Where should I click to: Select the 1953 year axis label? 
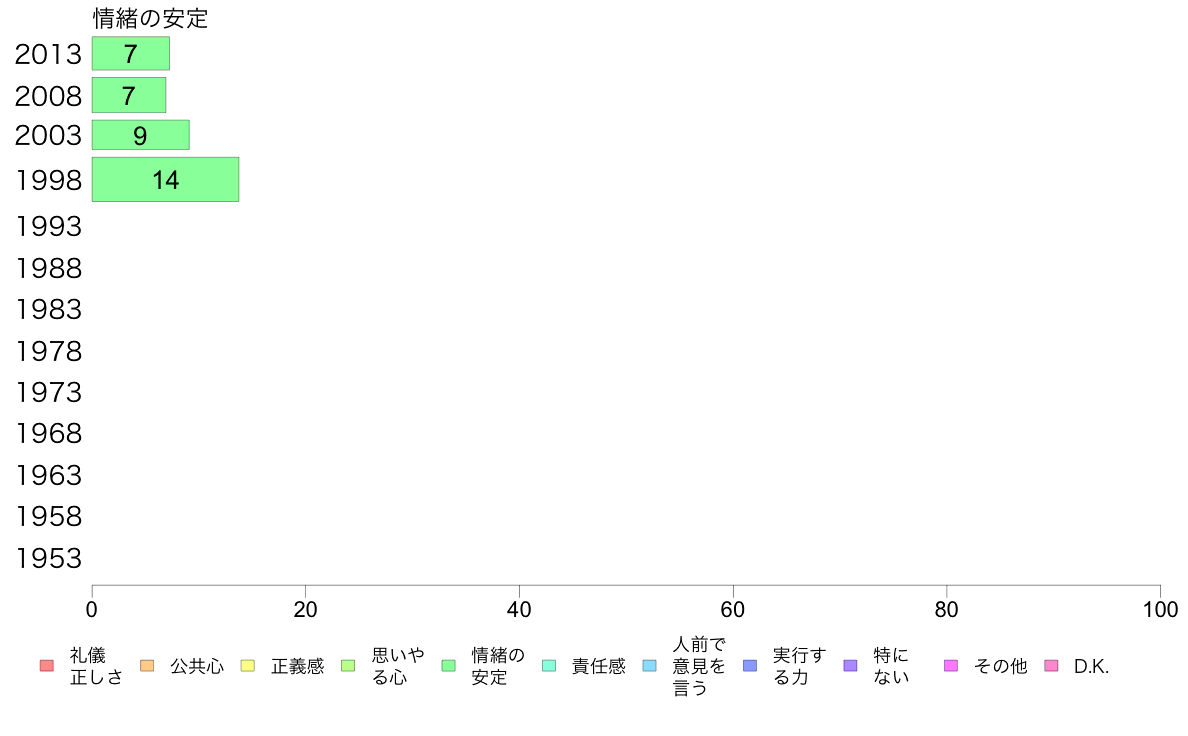click(x=48, y=558)
